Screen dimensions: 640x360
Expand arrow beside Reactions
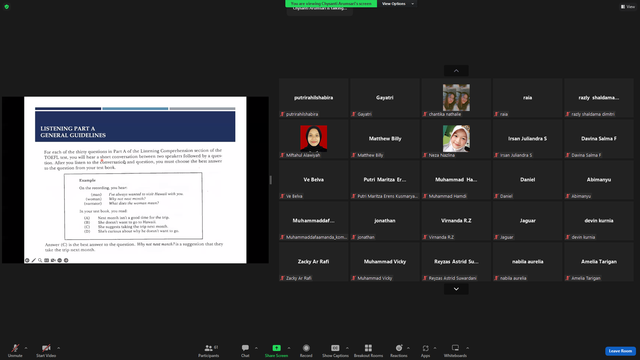pyautogui.click(x=409, y=348)
